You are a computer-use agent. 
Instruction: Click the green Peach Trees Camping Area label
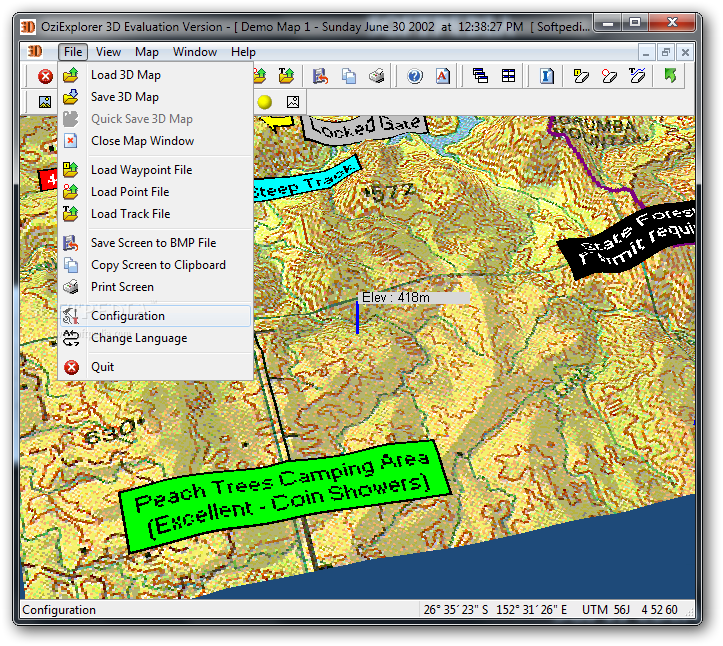(x=284, y=496)
